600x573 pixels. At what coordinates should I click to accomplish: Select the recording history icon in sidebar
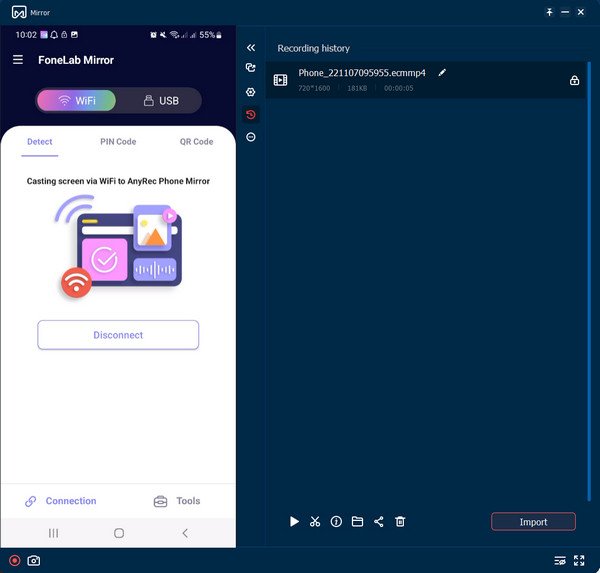click(x=251, y=114)
